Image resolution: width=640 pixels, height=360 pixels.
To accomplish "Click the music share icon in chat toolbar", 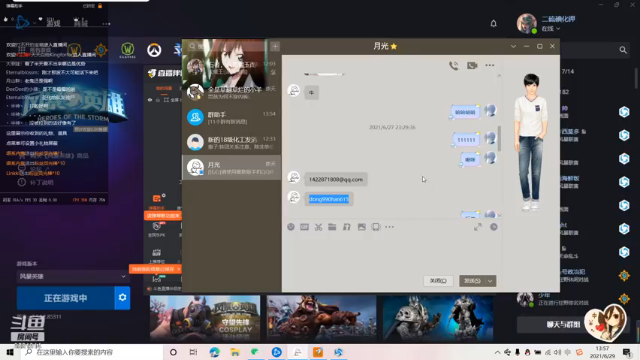I will [x=347, y=227].
